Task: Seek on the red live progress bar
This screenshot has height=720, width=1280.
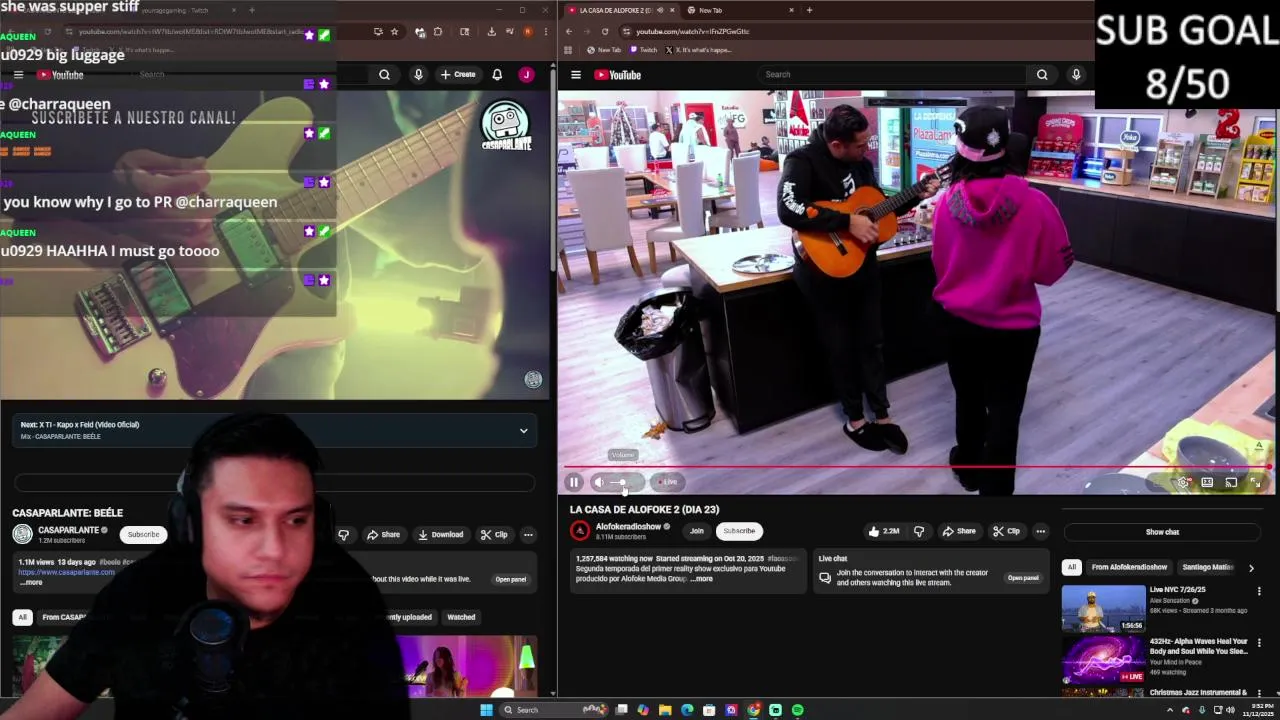Action: pyautogui.click(x=916, y=467)
